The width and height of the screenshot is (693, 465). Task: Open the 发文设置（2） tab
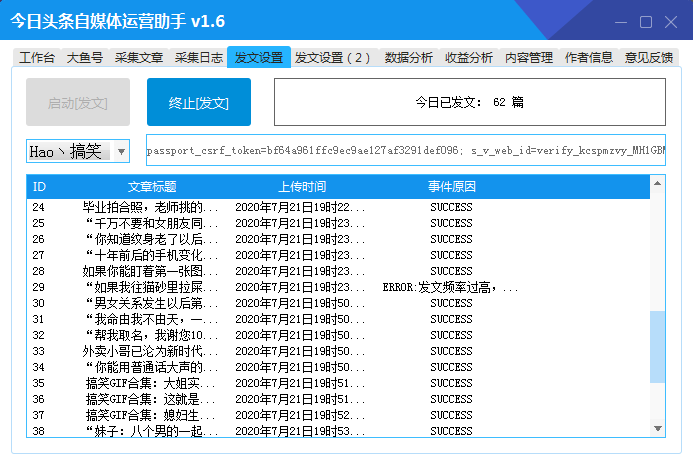pyautogui.click(x=332, y=57)
